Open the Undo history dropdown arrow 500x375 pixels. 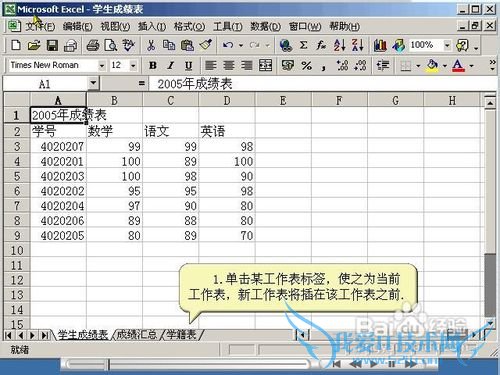click(x=241, y=45)
